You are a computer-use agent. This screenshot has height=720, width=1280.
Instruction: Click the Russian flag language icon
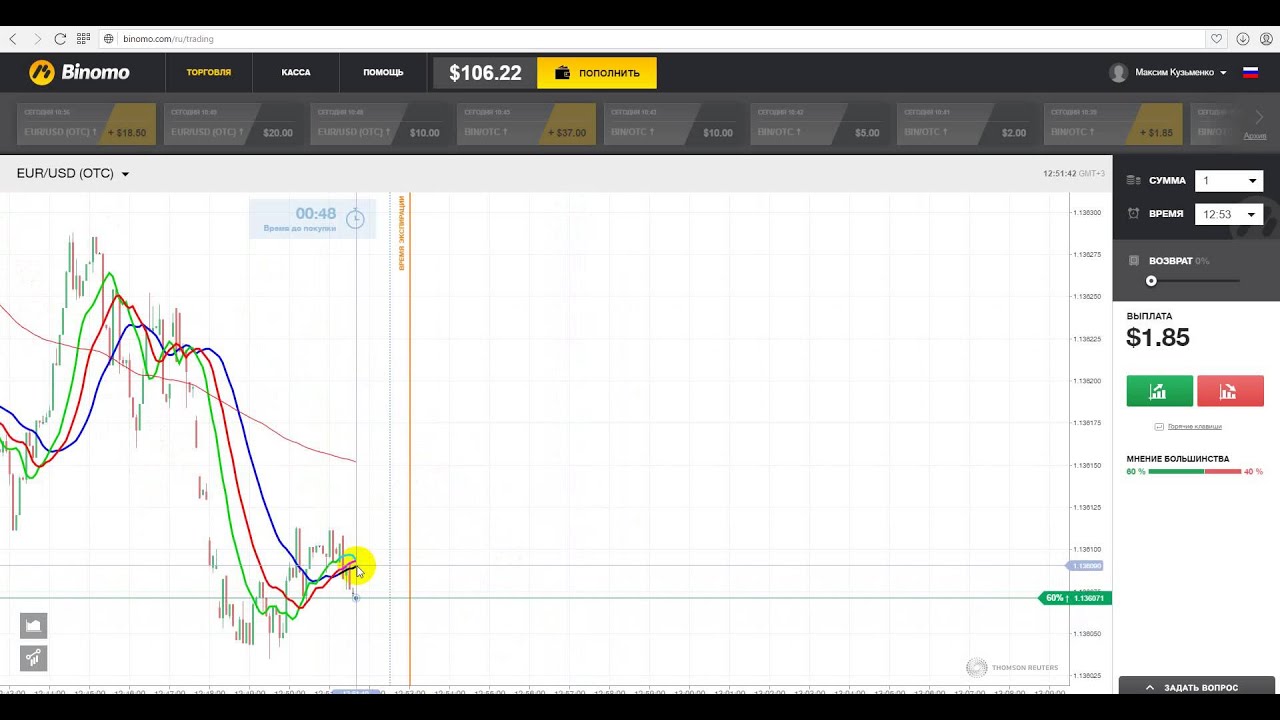pyautogui.click(x=1250, y=72)
